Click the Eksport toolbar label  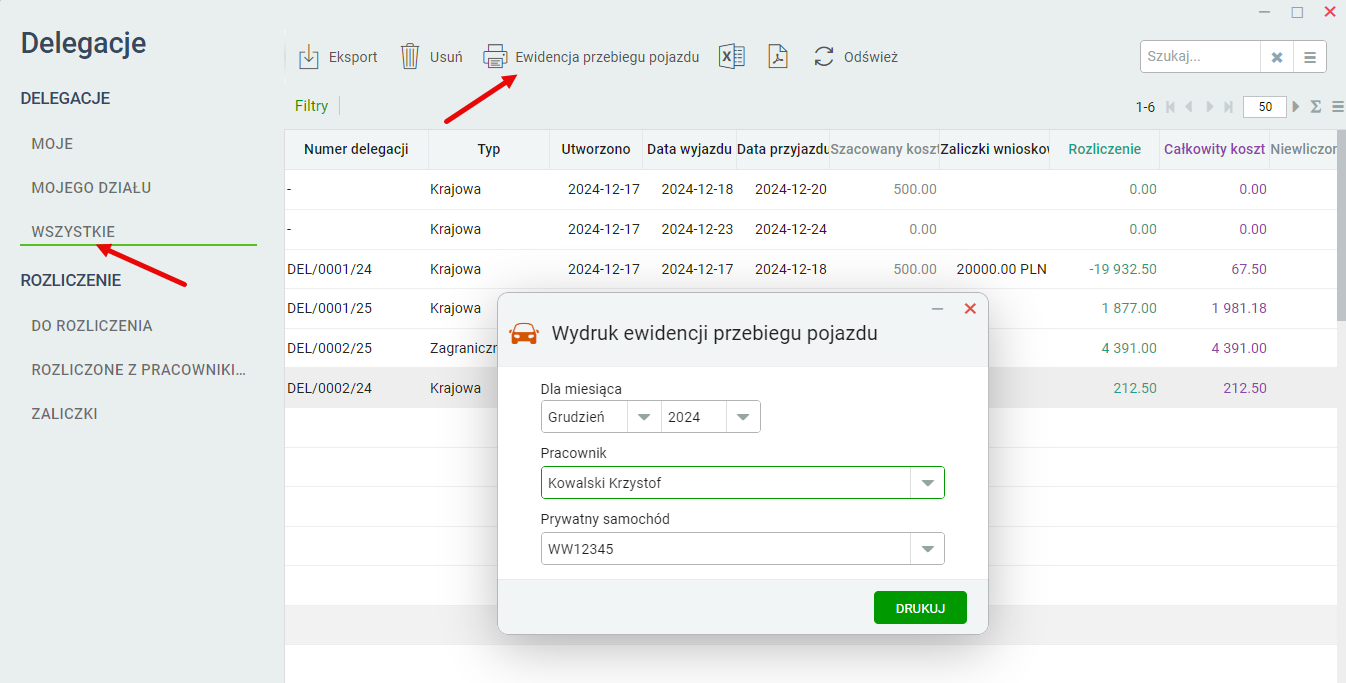[353, 57]
